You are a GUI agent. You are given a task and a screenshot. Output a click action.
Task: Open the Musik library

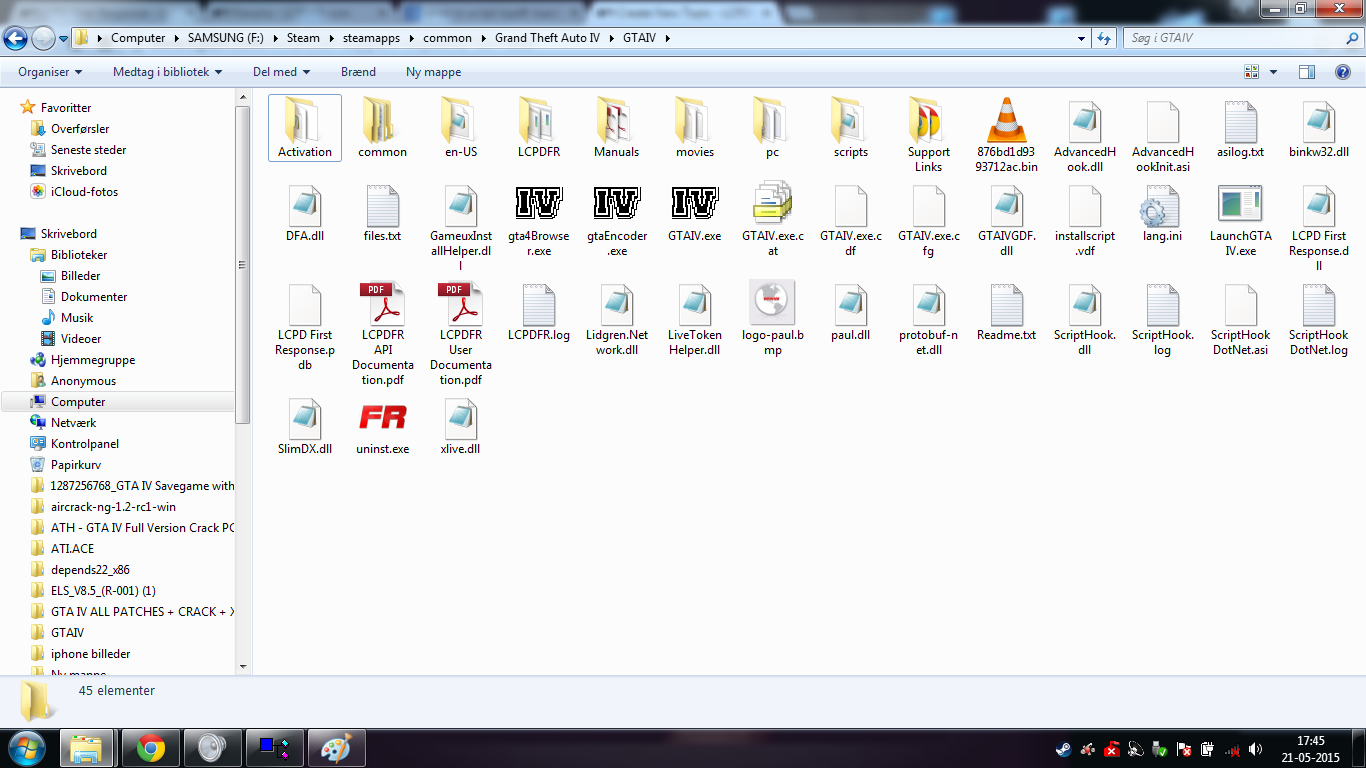[x=77, y=318]
